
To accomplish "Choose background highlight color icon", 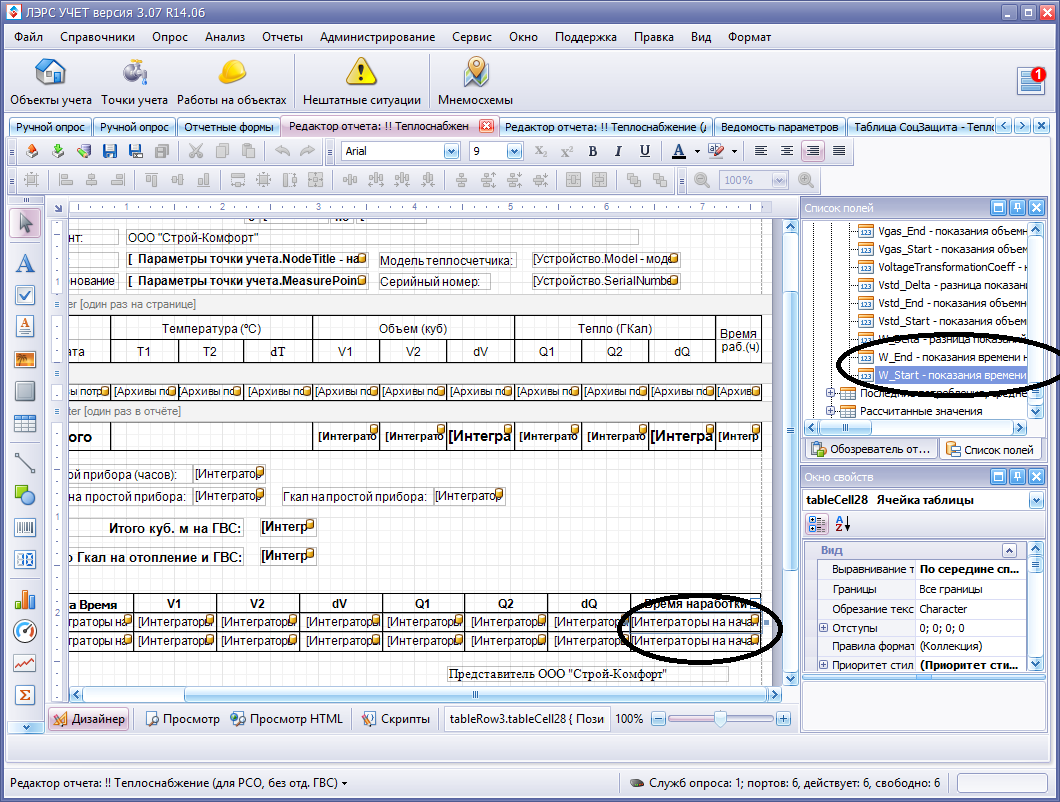I will [716, 151].
